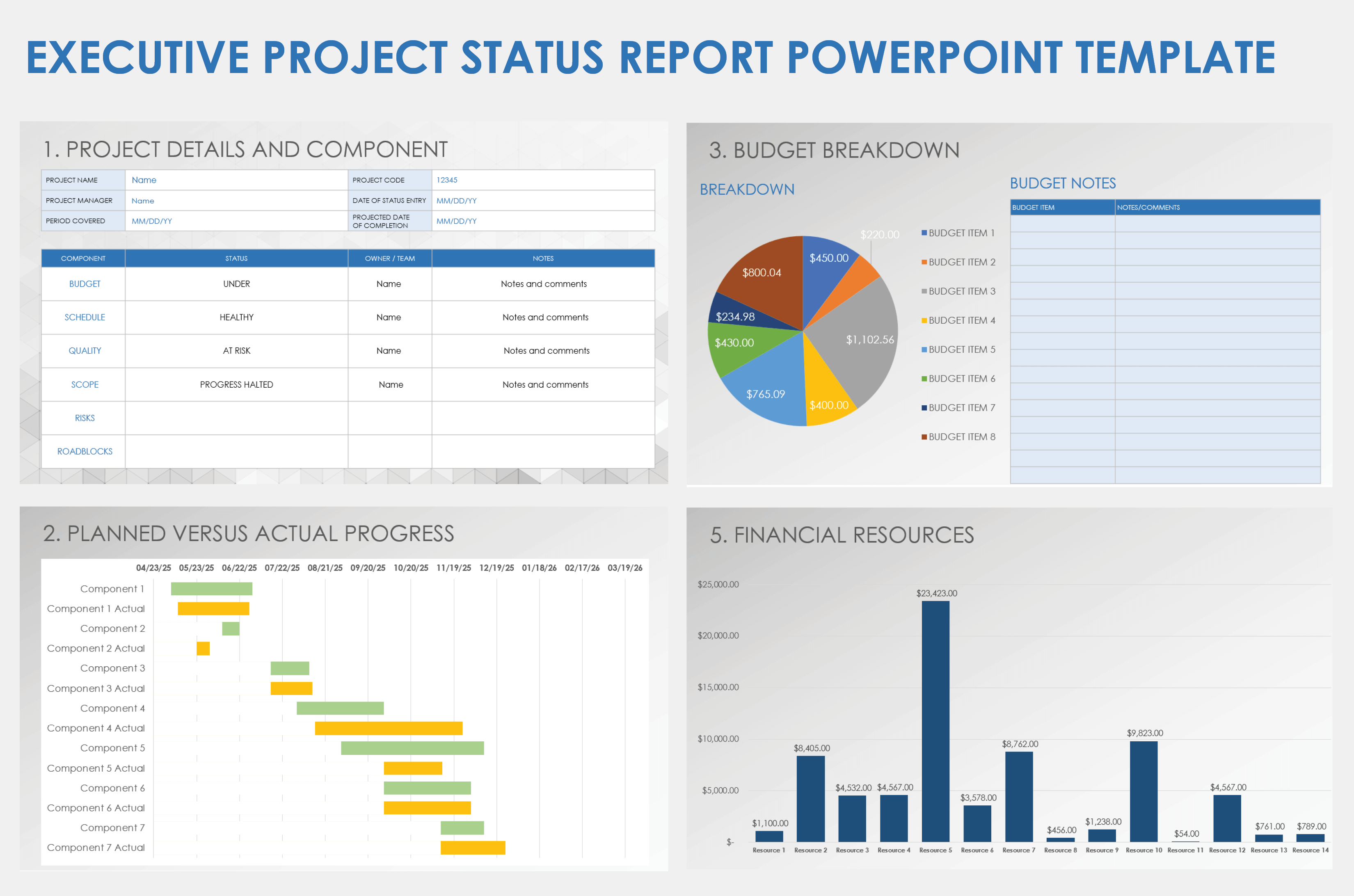Image resolution: width=1354 pixels, height=896 pixels.
Task: Select the Resource 12 bar at $4,567.00
Action: [1227, 818]
